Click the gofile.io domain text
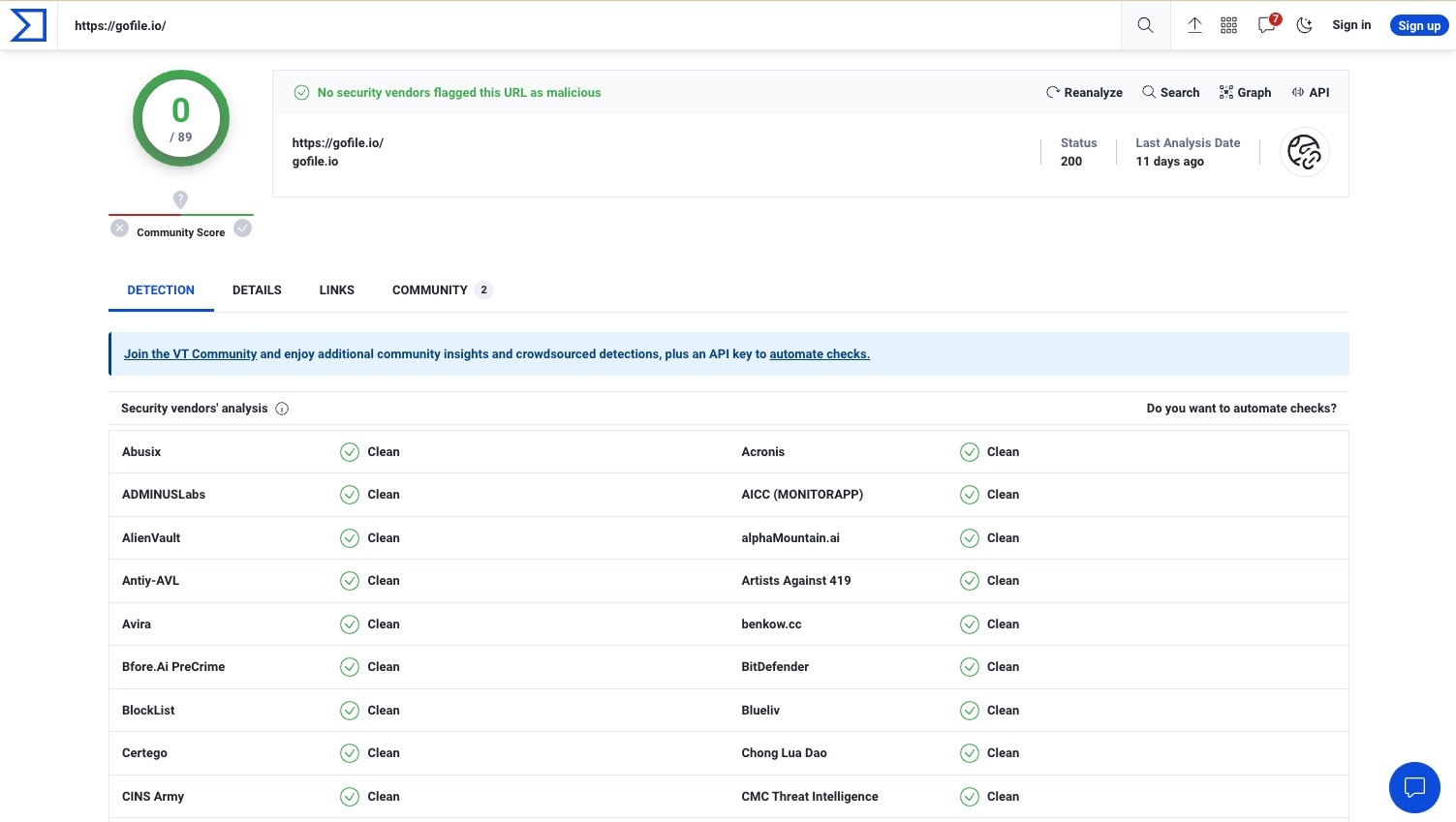 tap(316, 162)
